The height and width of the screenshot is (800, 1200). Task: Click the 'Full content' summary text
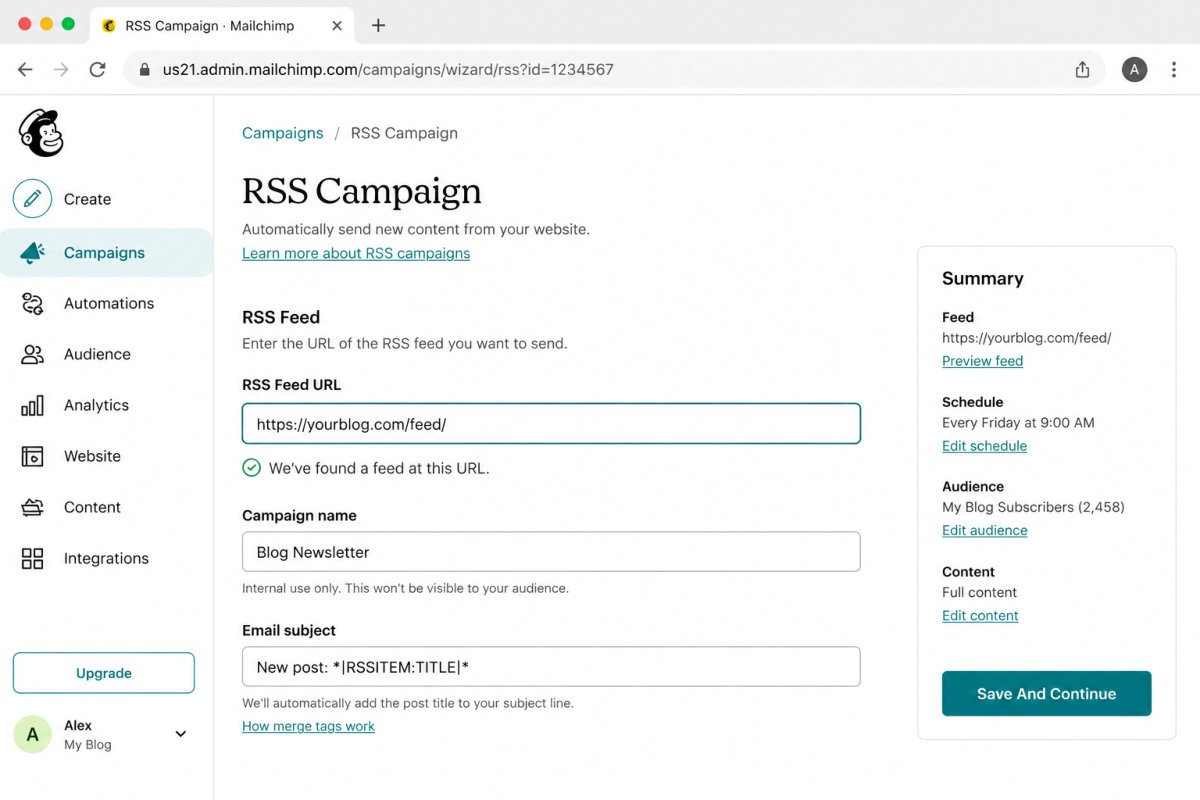pos(979,592)
